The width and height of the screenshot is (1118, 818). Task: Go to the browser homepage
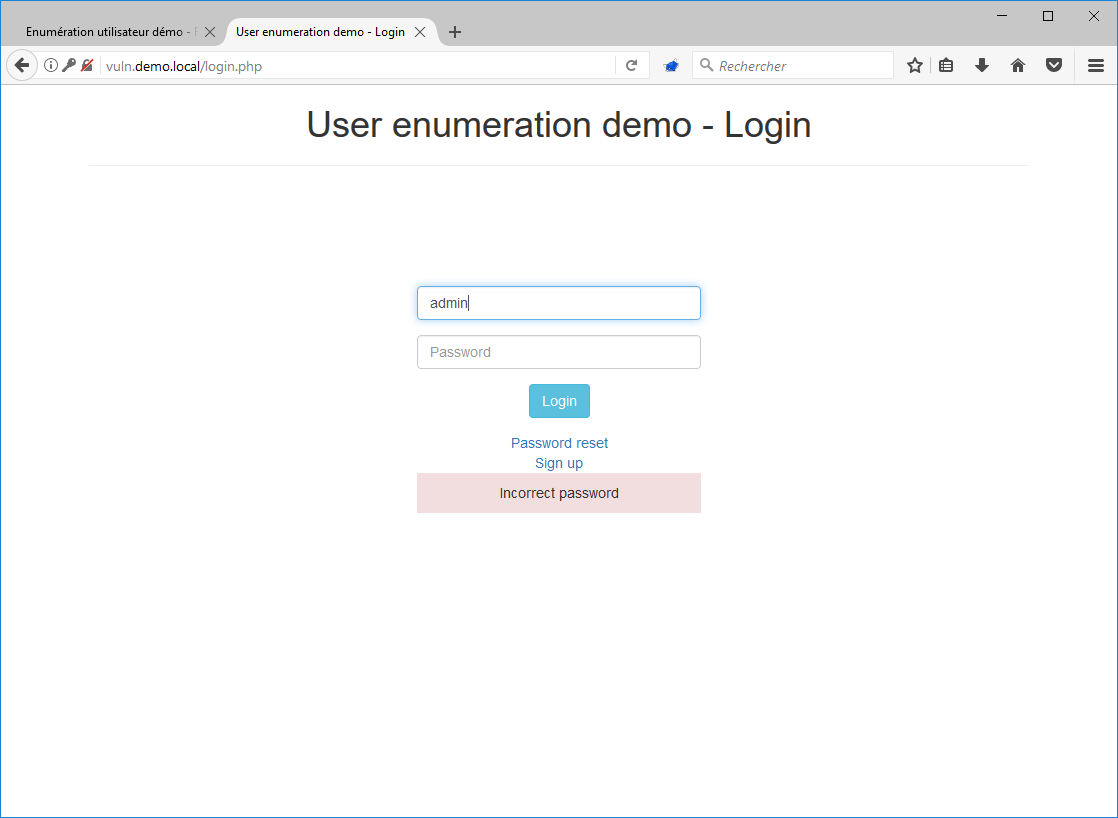pos(1018,64)
